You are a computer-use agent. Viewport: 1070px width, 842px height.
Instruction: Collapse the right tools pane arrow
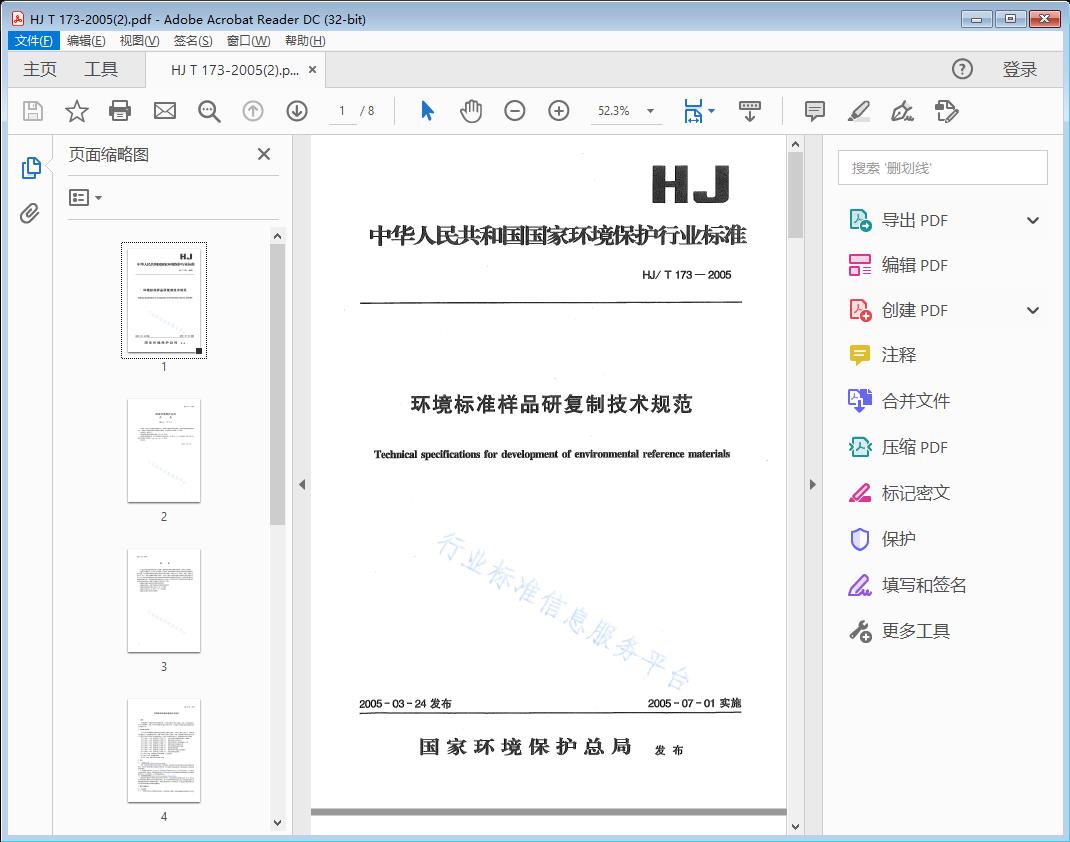tap(812, 485)
